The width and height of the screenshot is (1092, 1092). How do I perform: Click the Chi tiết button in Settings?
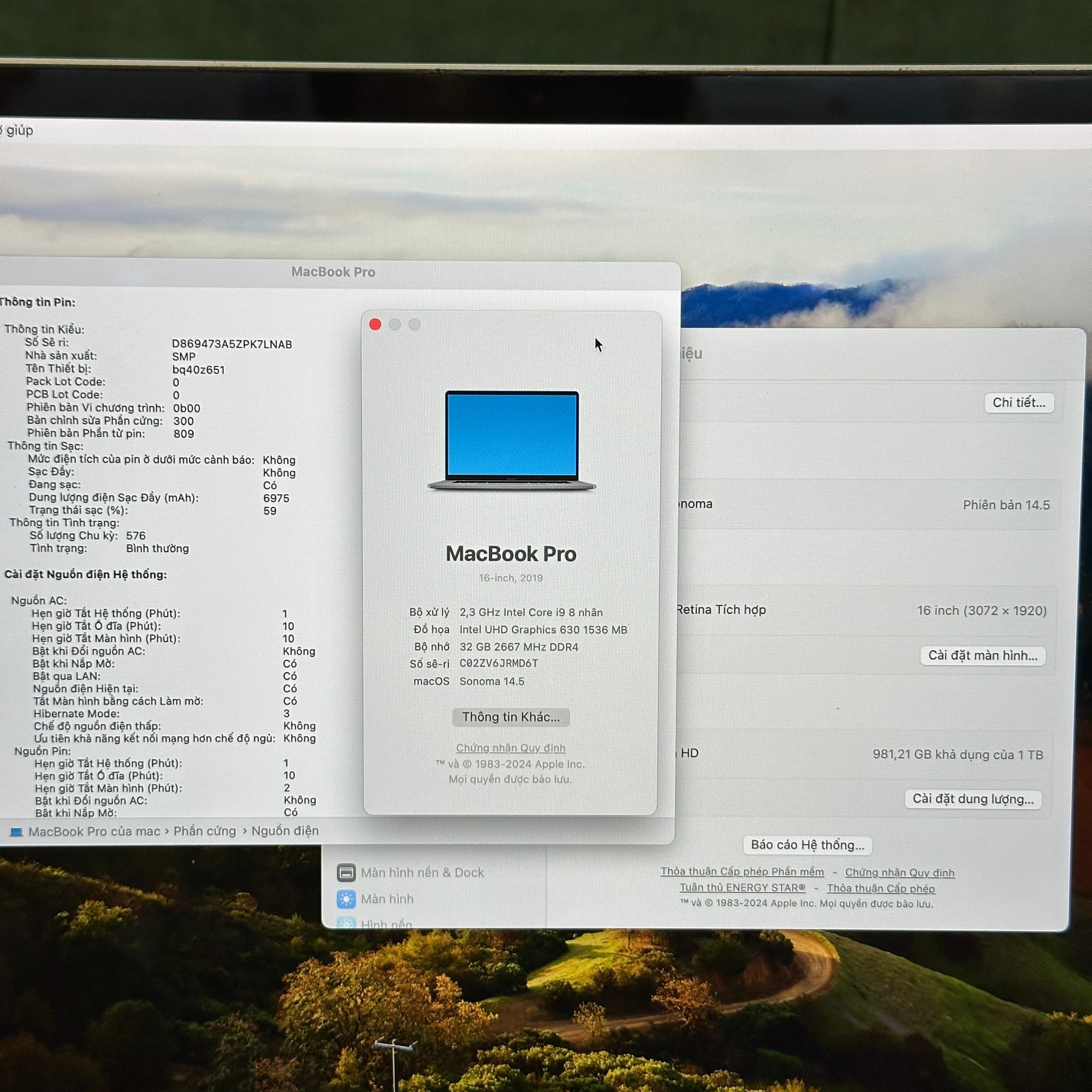pos(1019,402)
